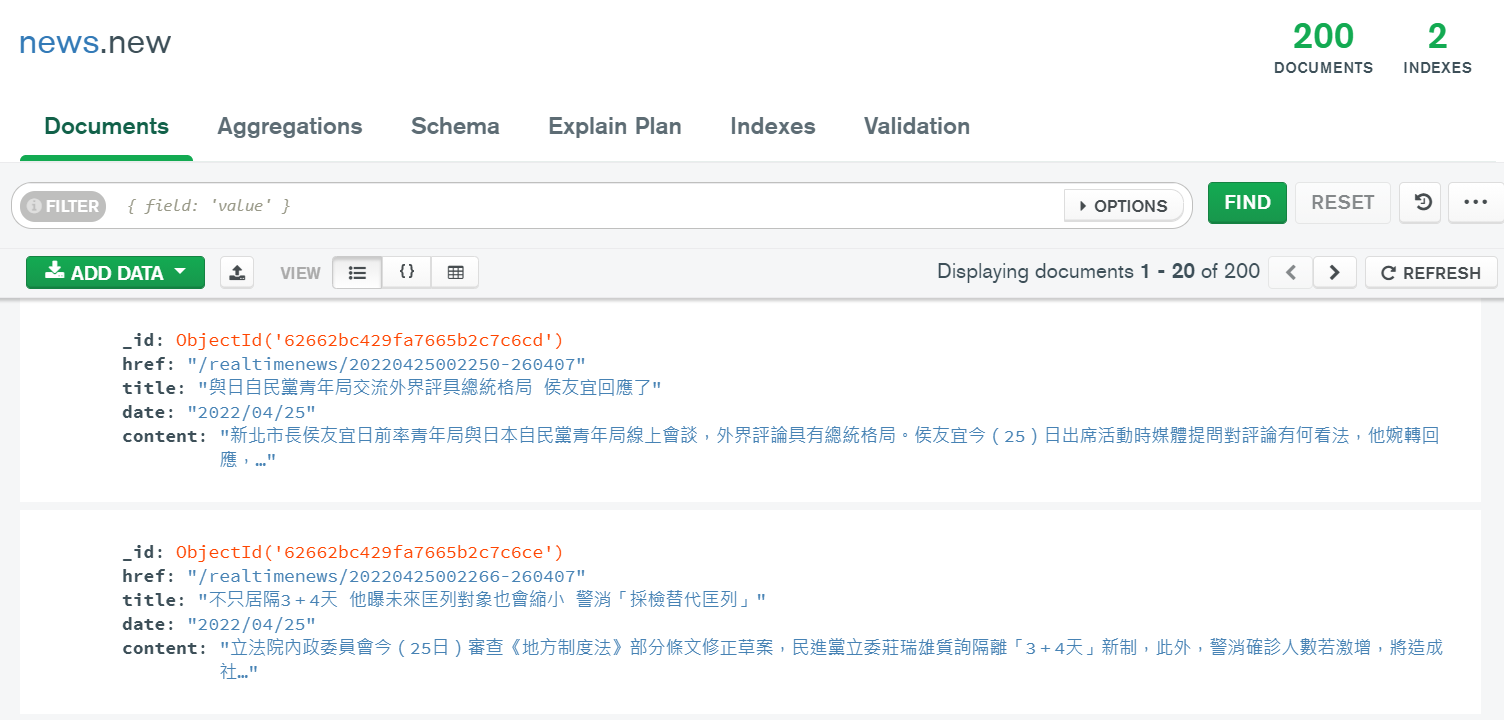Switch to table view of documents
This screenshot has height=720, width=1504.
[x=455, y=271]
